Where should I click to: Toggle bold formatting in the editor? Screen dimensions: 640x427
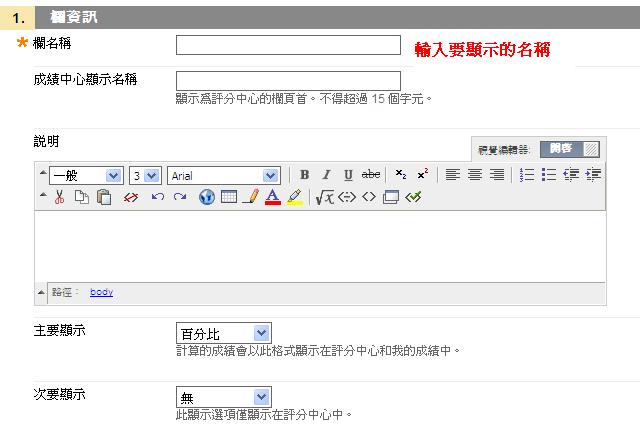(304, 175)
